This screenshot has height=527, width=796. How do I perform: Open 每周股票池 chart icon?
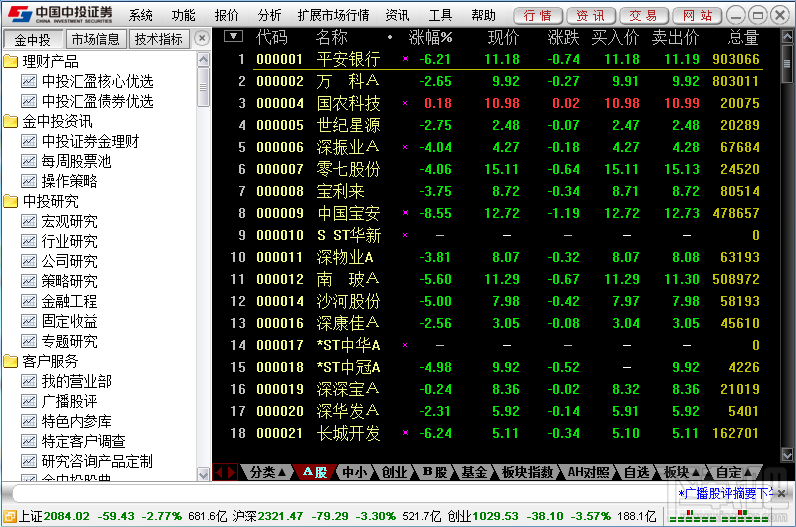coord(29,161)
